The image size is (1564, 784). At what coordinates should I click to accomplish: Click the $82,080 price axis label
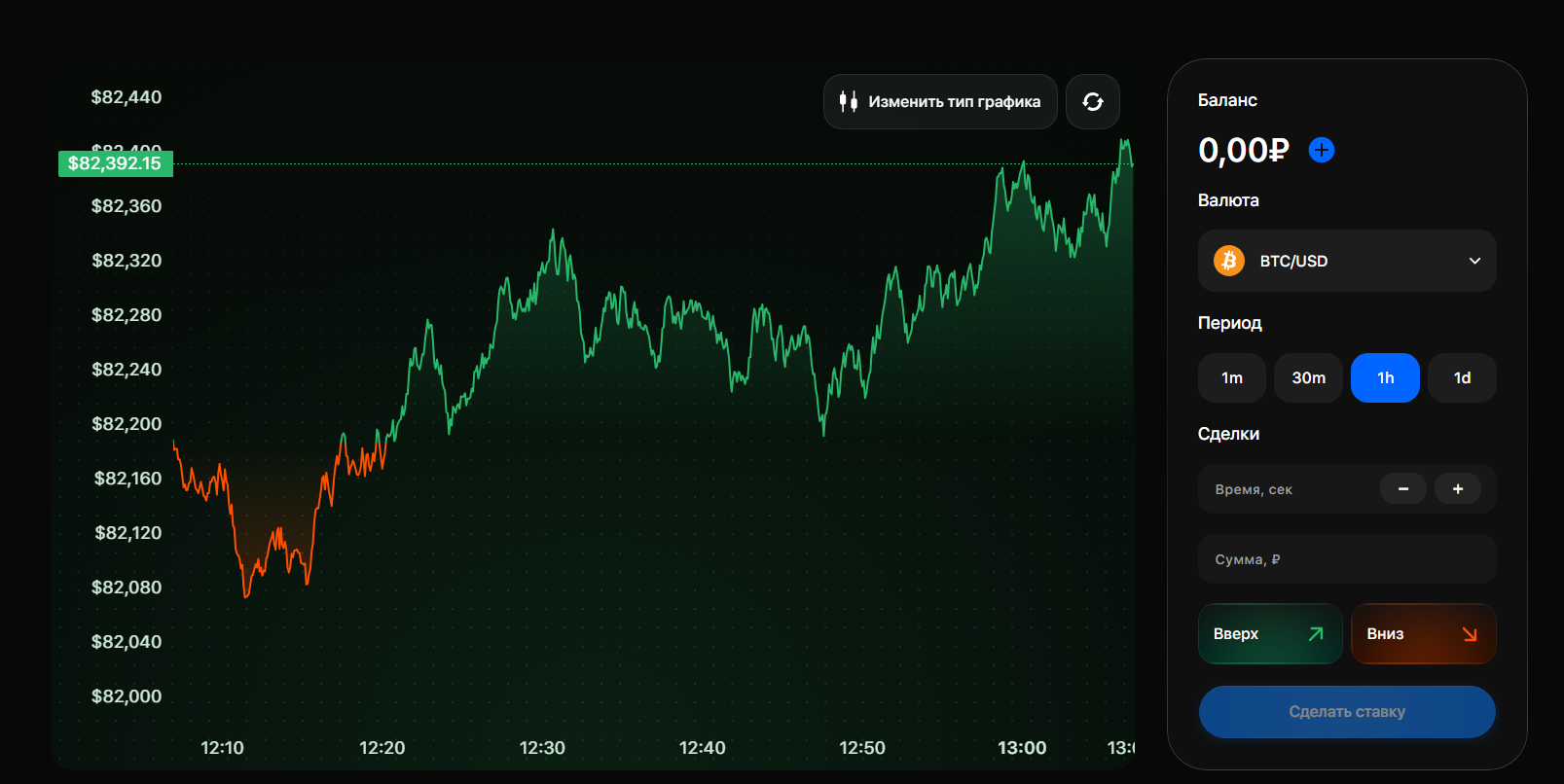tap(127, 588)
